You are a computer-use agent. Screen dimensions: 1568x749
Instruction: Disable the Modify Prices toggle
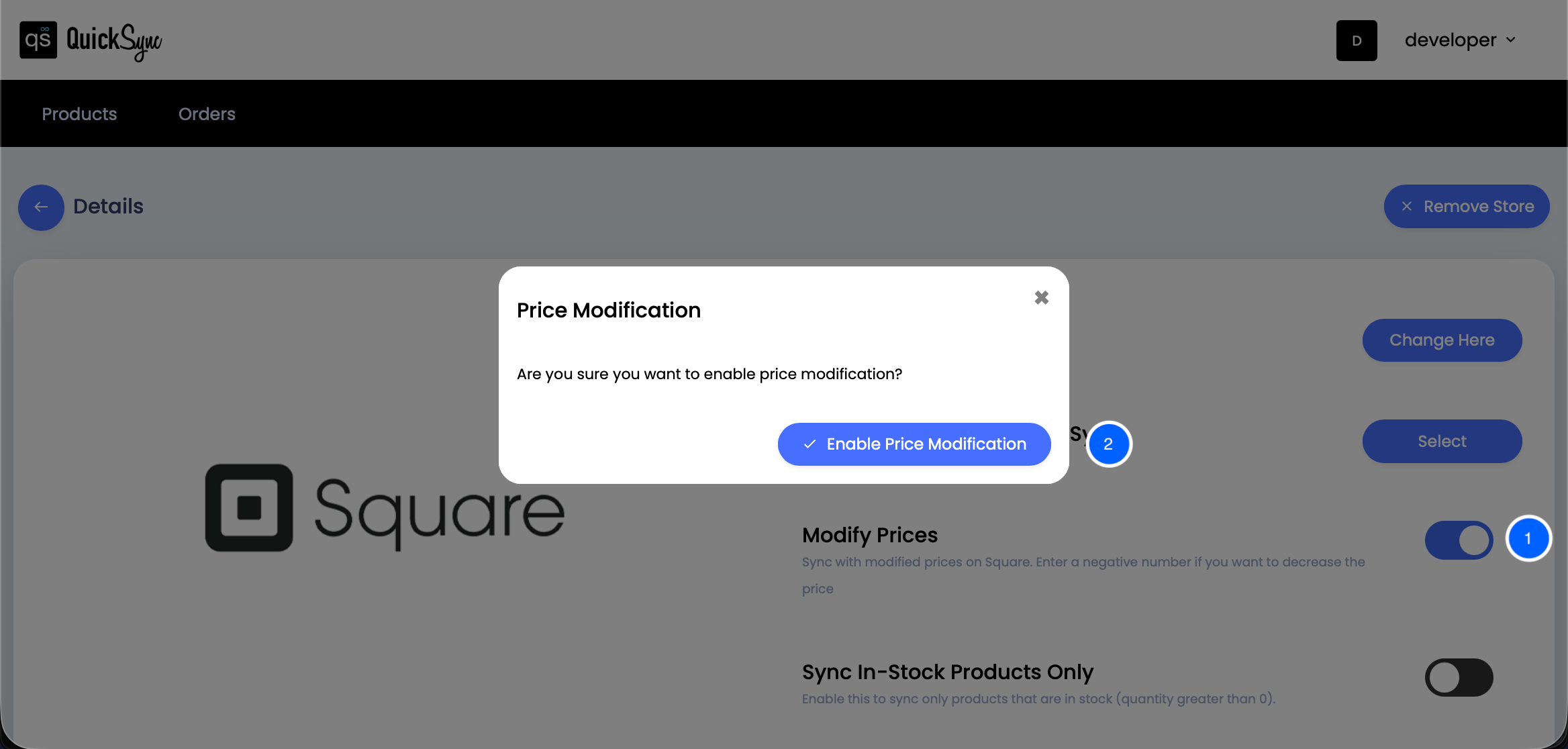[1459, 540]
